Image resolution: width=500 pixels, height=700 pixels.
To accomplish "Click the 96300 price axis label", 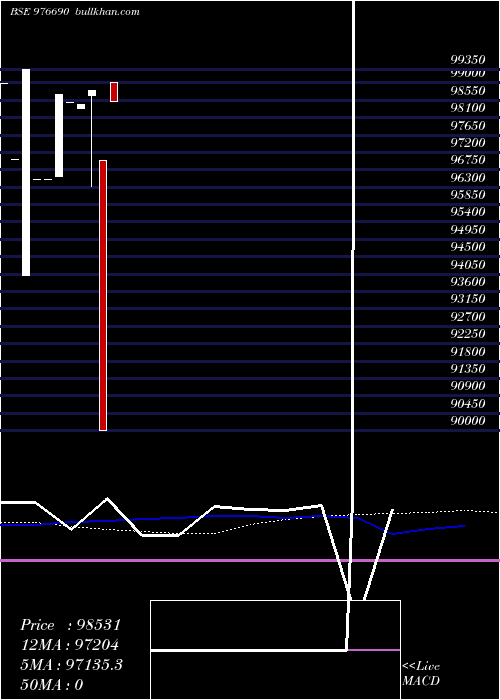I will point(467,178).
